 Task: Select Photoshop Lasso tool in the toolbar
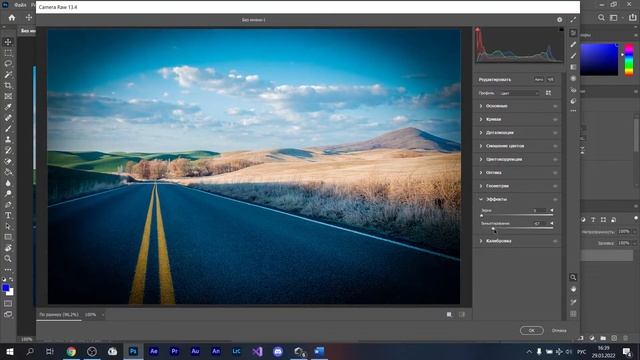tap(8, 64)
